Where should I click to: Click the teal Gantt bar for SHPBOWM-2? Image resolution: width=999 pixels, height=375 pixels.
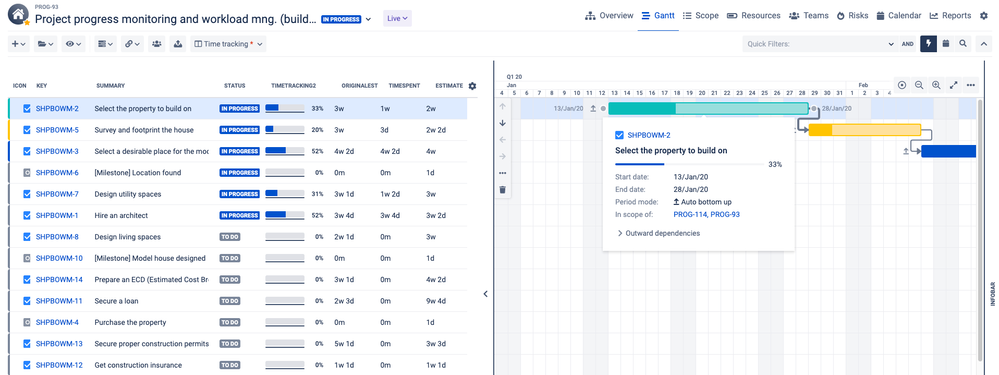tap(708, 108)
